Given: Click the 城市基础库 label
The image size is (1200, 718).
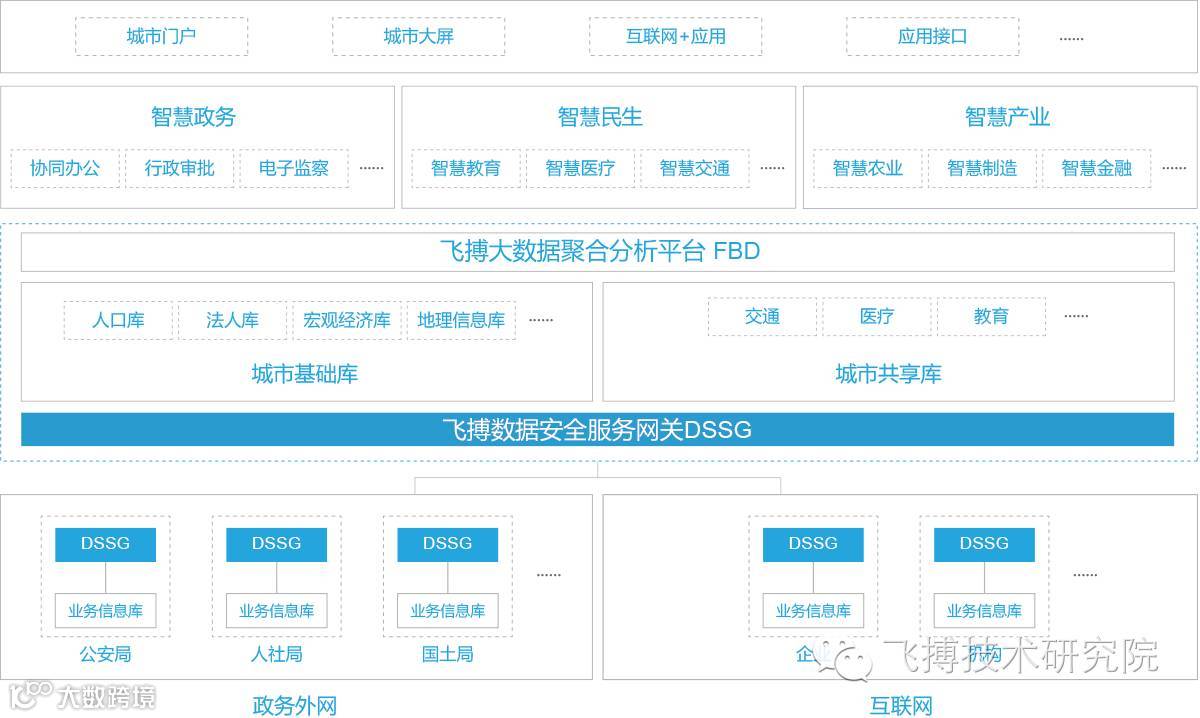Looking at the screenshot, I should point(305,375).
